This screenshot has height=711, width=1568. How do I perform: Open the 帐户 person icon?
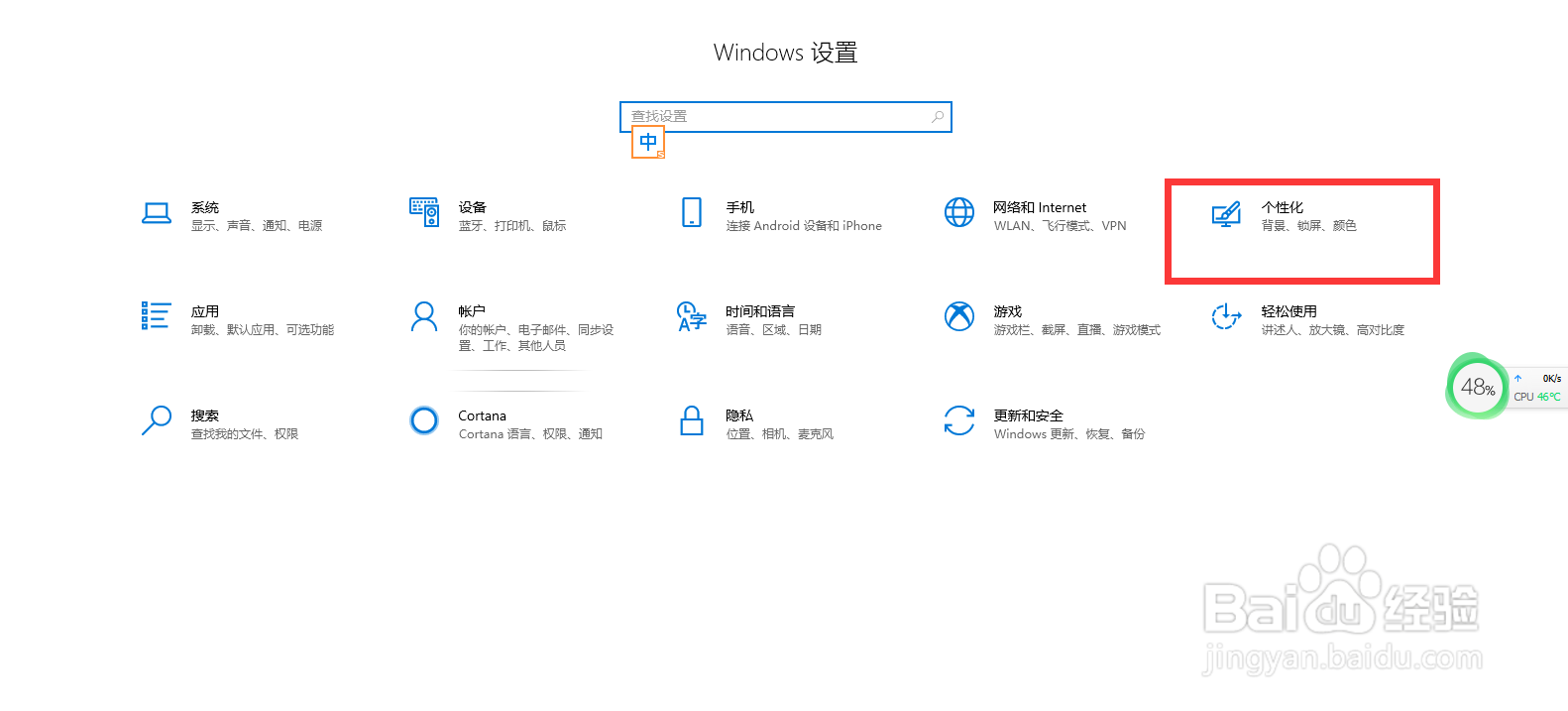(424, 316)
